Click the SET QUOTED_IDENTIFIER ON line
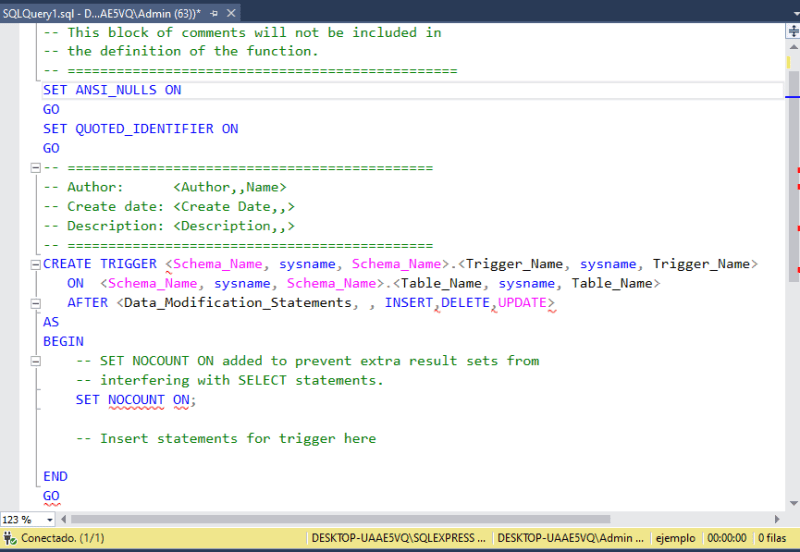Screen dimensions: 800x552 coord(140,129)
